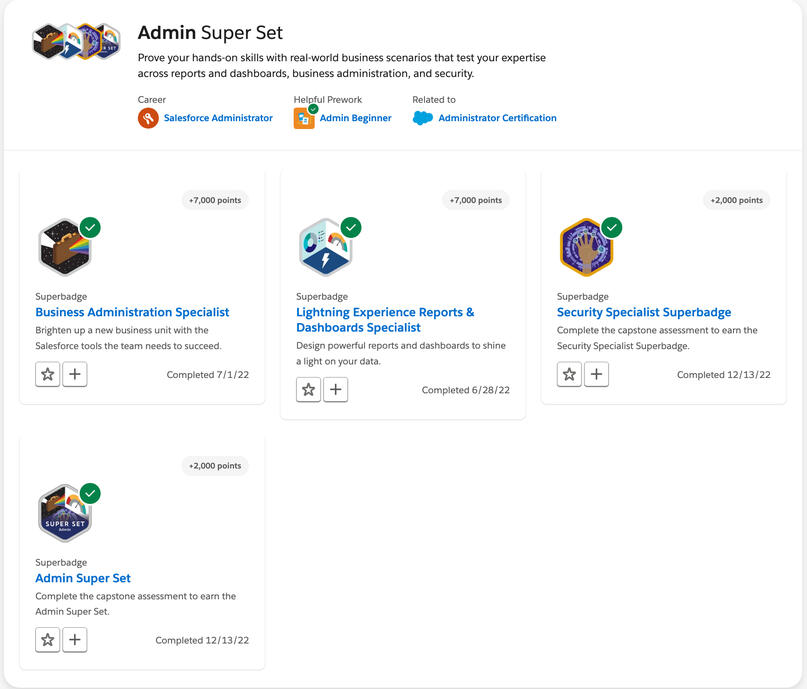Toggle favorite star on Business Administration Specialist
This screenshot has height=689, width=807.
pyautogui.click(x=47, y=374)
